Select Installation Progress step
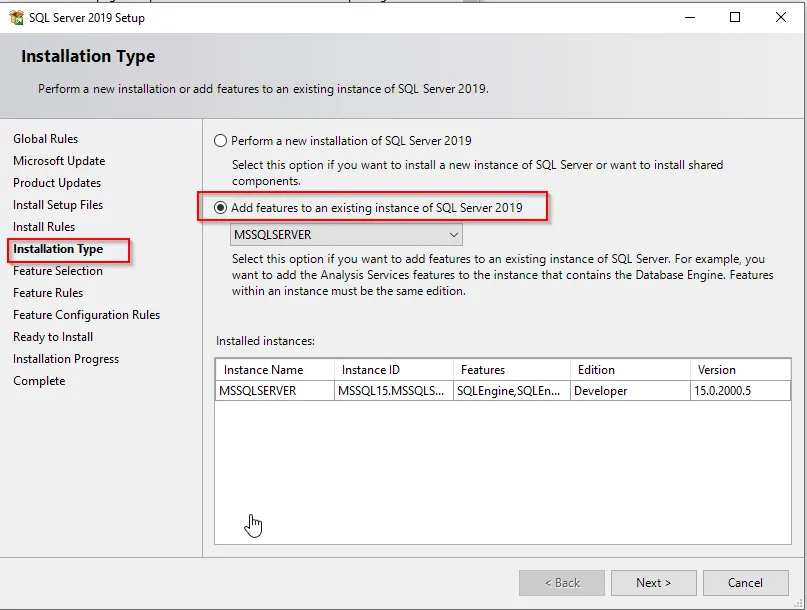 66,359
